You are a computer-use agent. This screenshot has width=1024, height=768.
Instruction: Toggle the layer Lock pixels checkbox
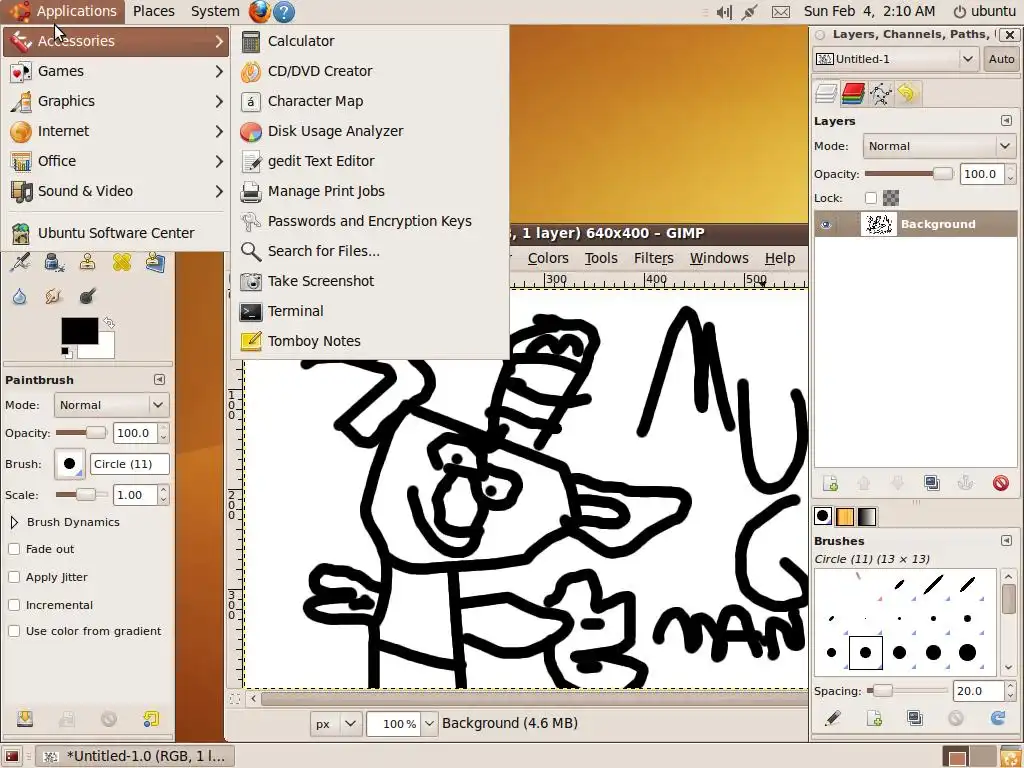(871, 198)
